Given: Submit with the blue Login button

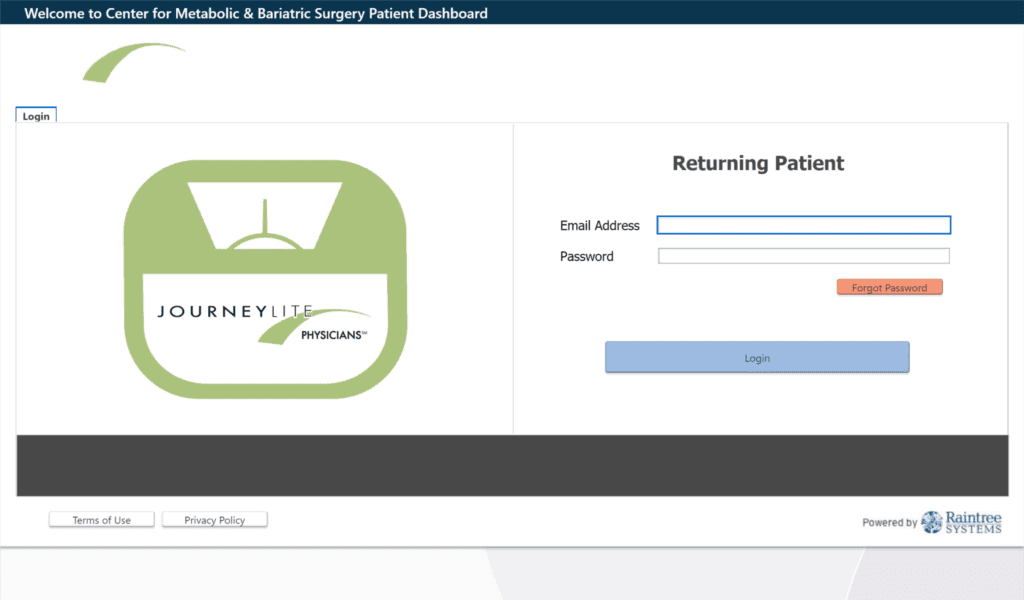Looking at the screenshot, I should click(x=757, y=357).
